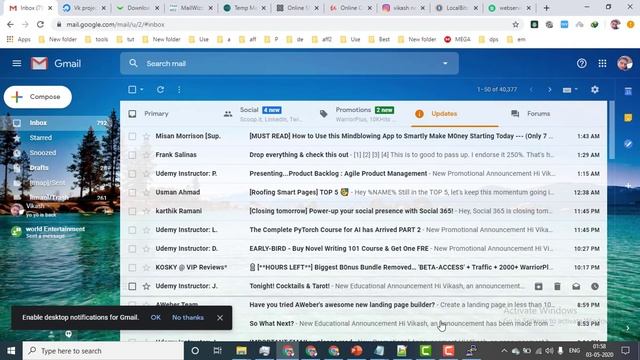Tick the checkbox for Misan Morrison email
Screen dimensions: 640x360
[132, 136]
